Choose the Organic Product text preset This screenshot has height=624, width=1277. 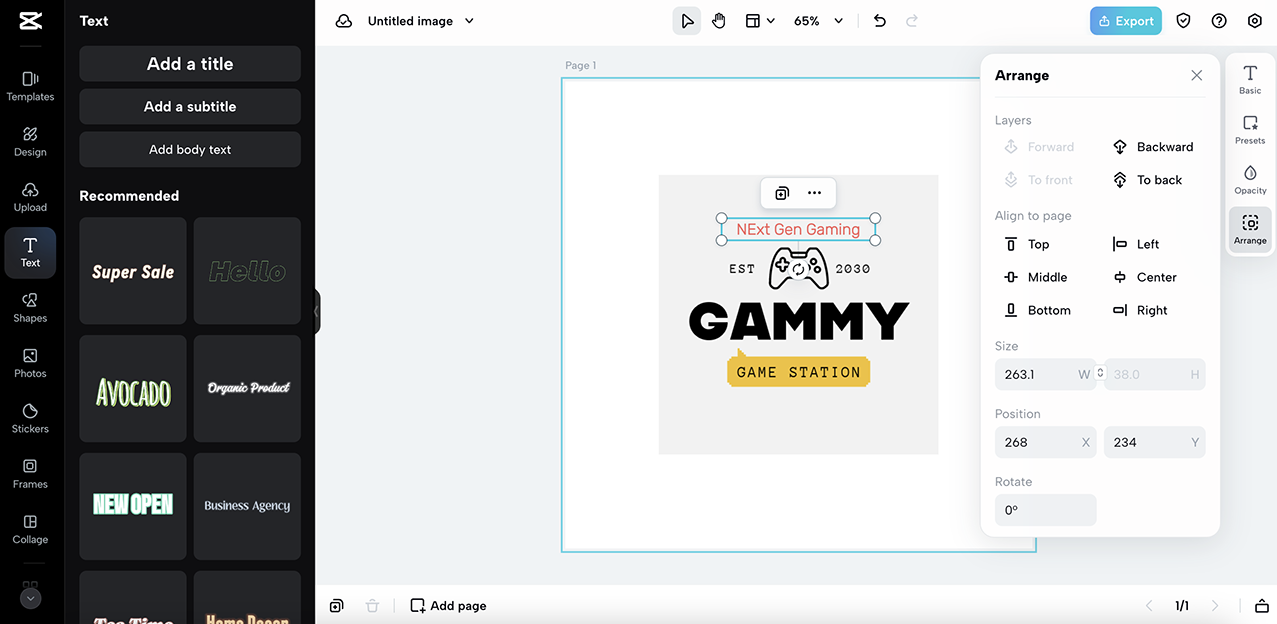247,389
